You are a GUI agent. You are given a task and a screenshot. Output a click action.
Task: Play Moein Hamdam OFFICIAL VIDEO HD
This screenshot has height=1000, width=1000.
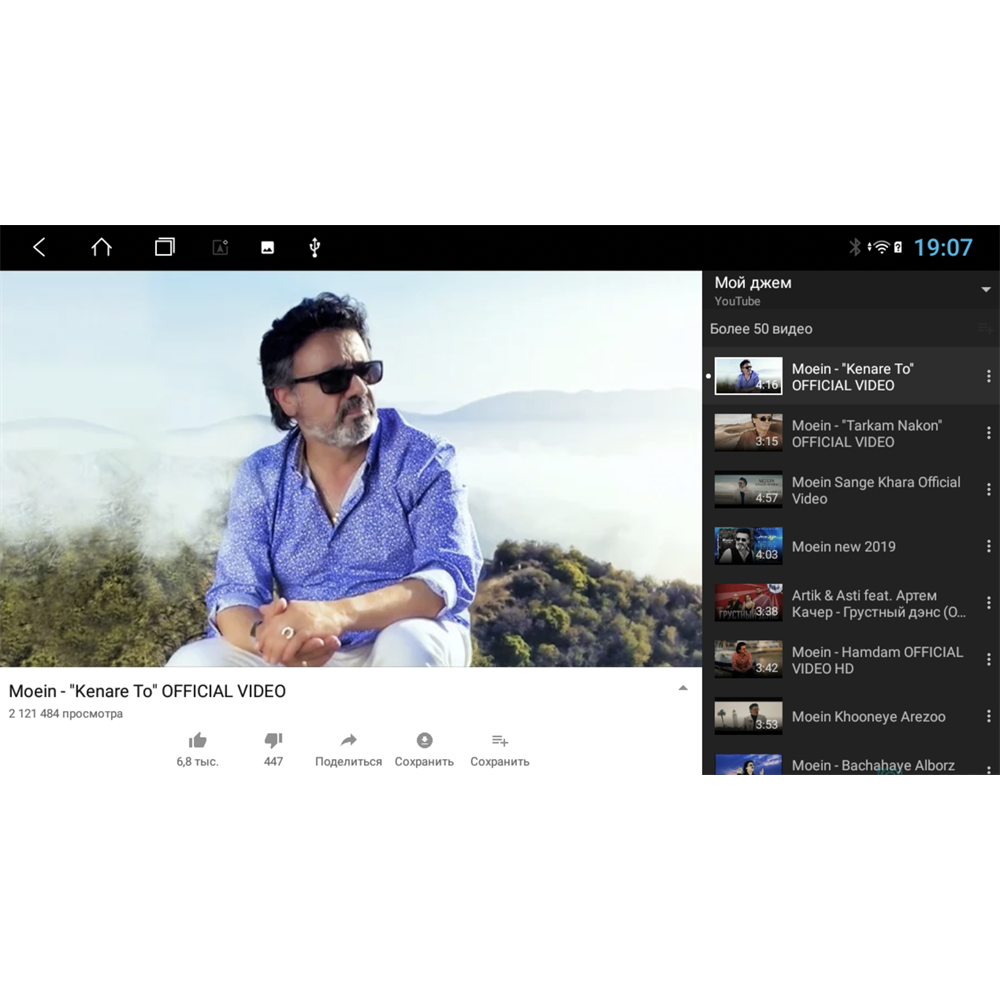(x=851, y=660)
